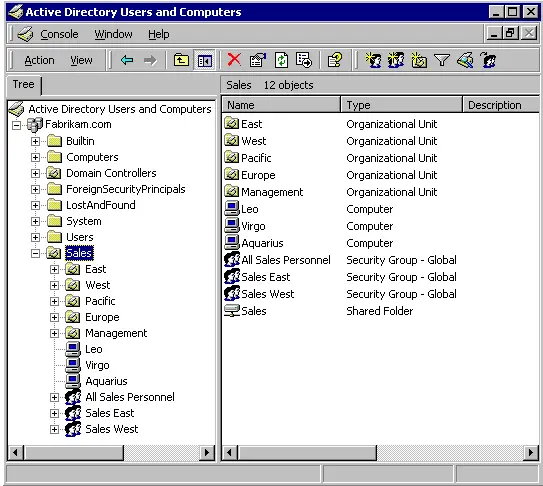Image resolution: width=543 pixels, height=486 pixels.
Task: Click the Filter funnel toolbar icon
Action: tap(442, 61)
